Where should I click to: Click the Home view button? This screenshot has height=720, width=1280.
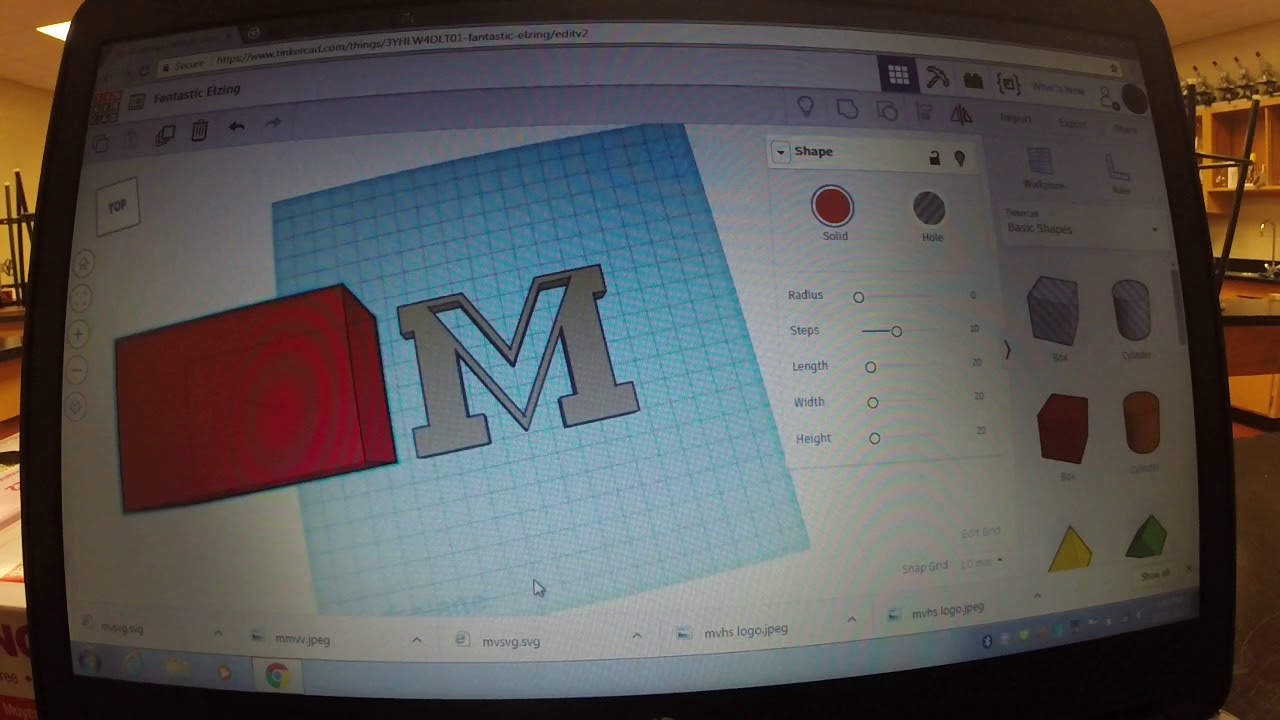(x=83, y=263)
